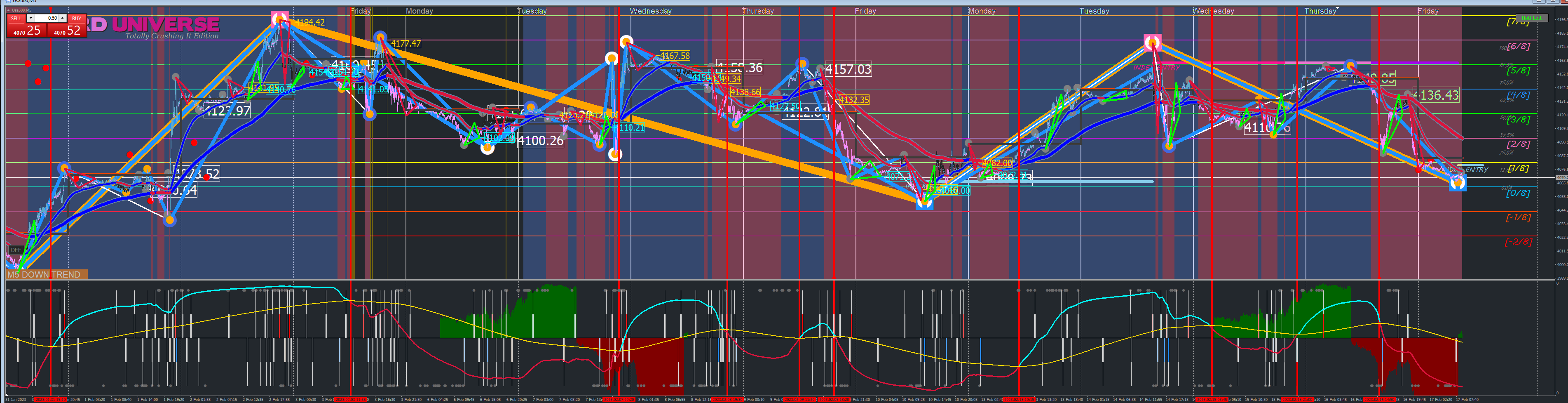The width and height of the screenshot is (1568, 403).
Task: Click the SELL button in the one-click panel
Action: 16,18
